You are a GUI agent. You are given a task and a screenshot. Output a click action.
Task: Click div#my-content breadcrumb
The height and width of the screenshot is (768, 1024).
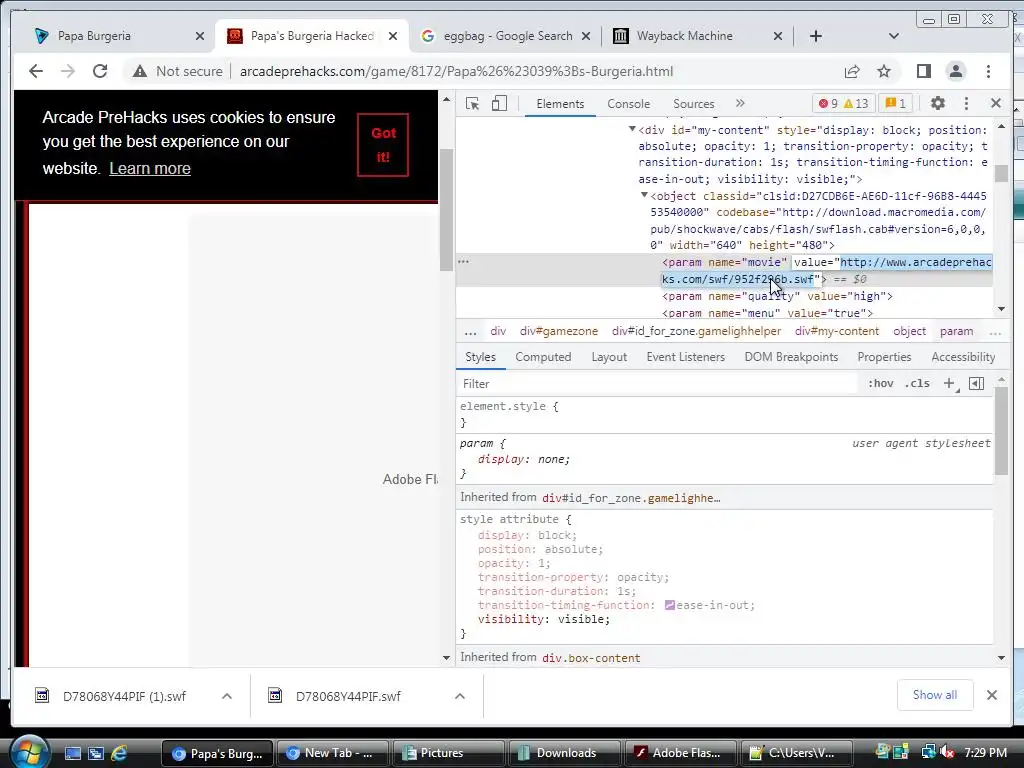tap(837, 332)
